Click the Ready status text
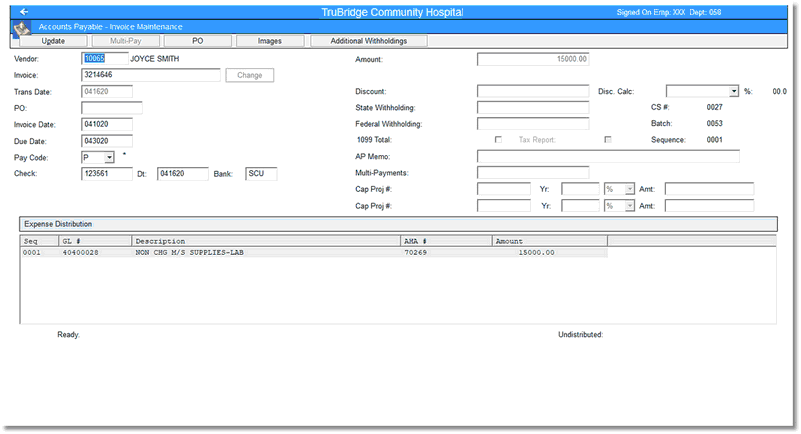Screen dimensions: 801x434 68,335
